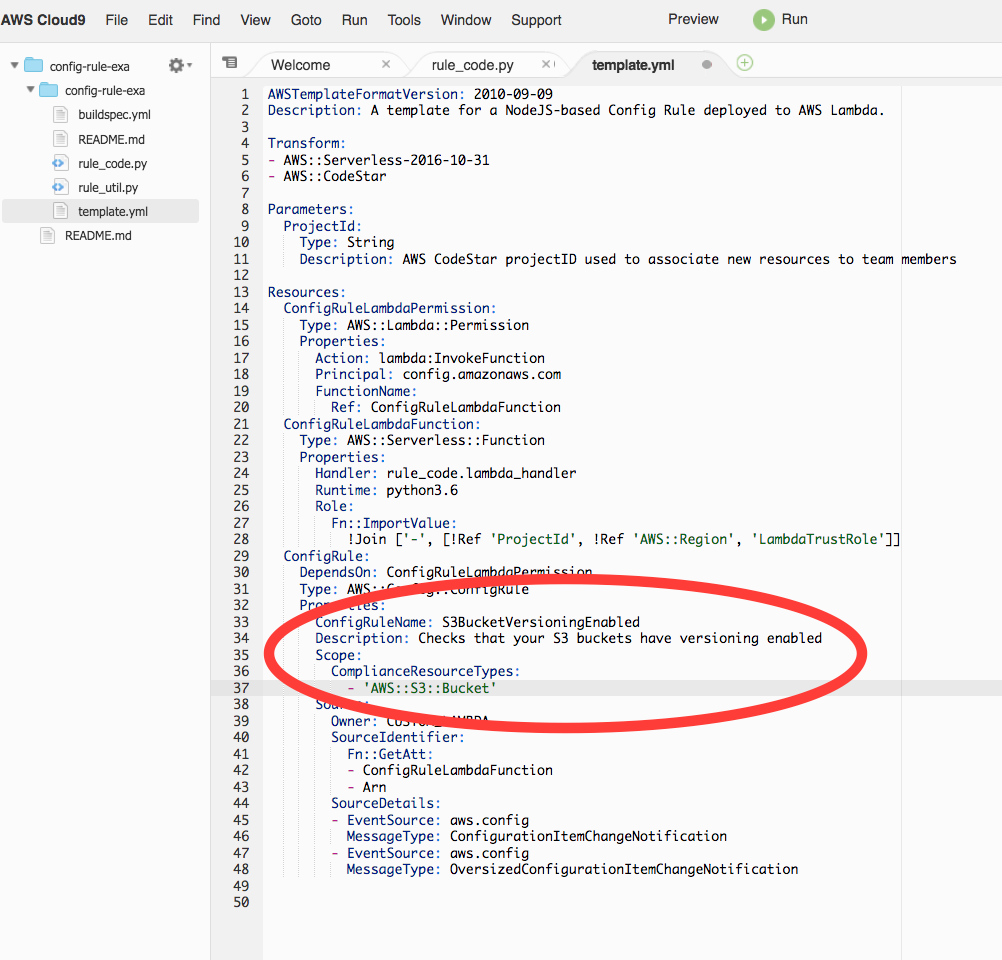
Task: Click the new tab plus icon
Action: coord(744,63)
